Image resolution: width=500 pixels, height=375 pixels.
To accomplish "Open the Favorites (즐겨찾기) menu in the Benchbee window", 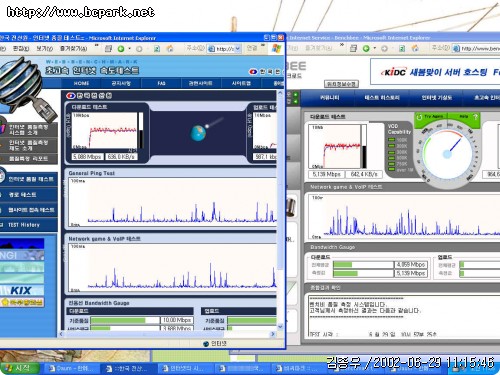I will 318,48.
